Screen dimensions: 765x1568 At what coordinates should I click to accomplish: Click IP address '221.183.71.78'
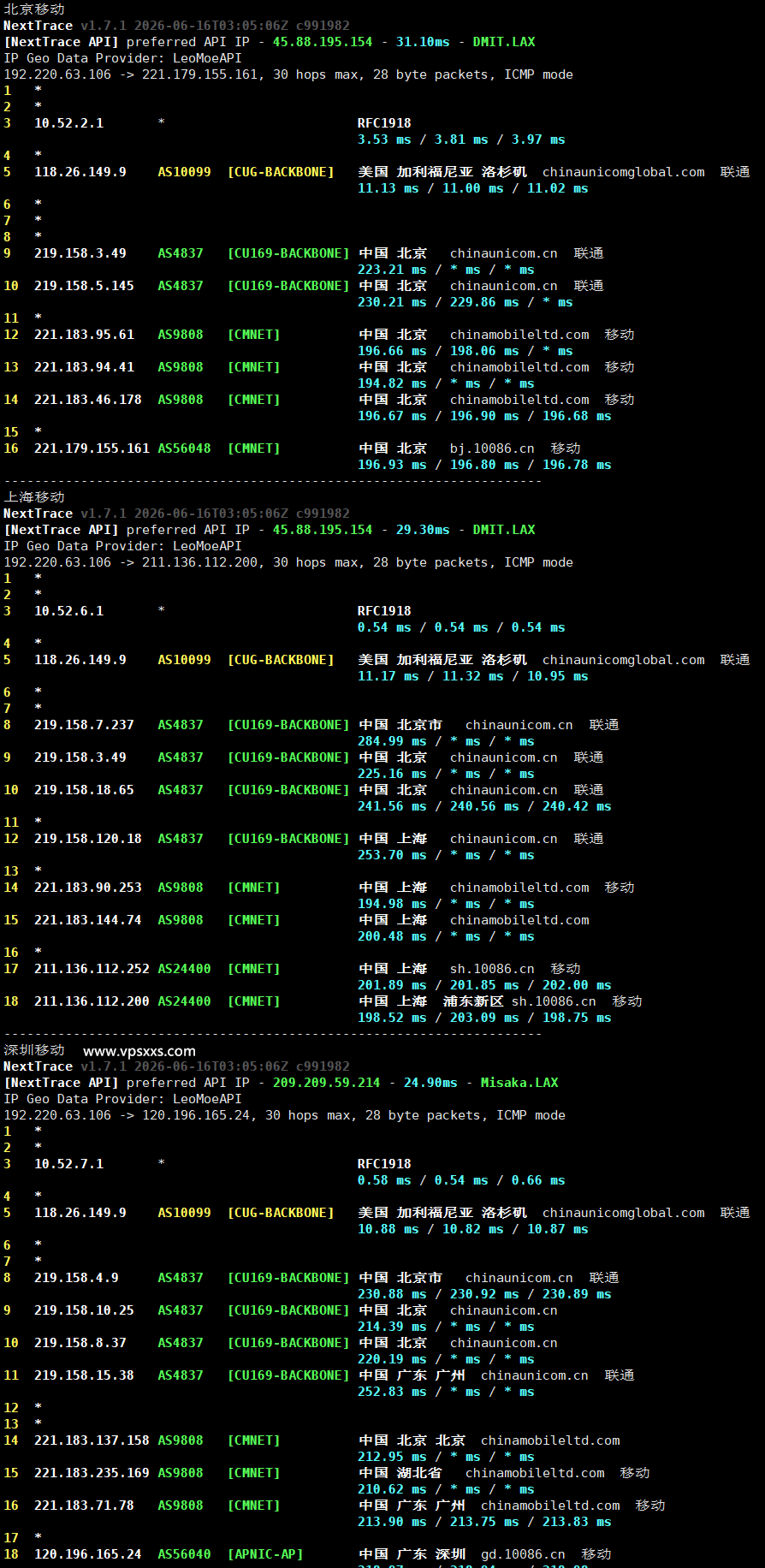(84, 1505)
